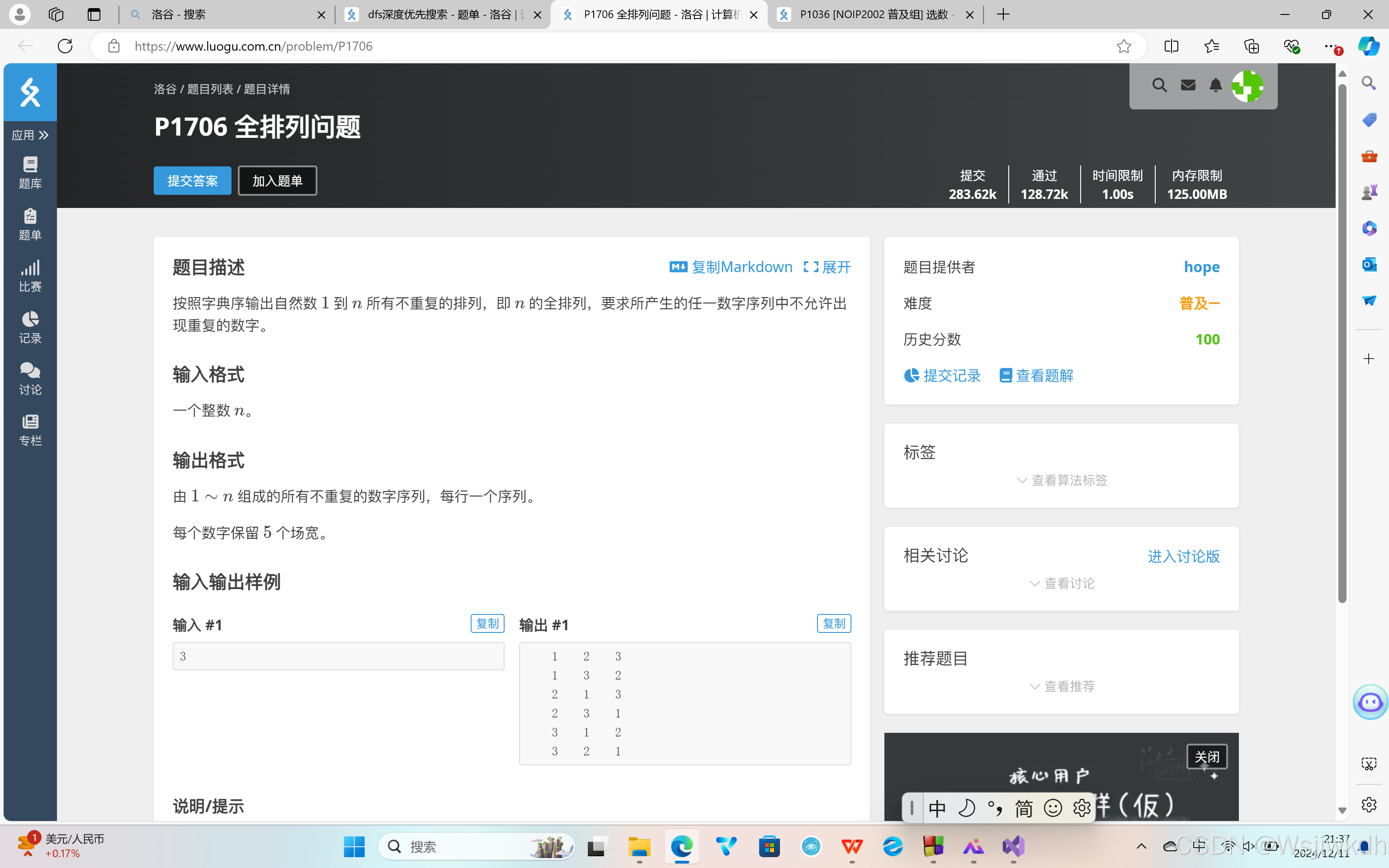Open notifications bell icon in header
The image size is (1389, 868).
coord(1215,85)
